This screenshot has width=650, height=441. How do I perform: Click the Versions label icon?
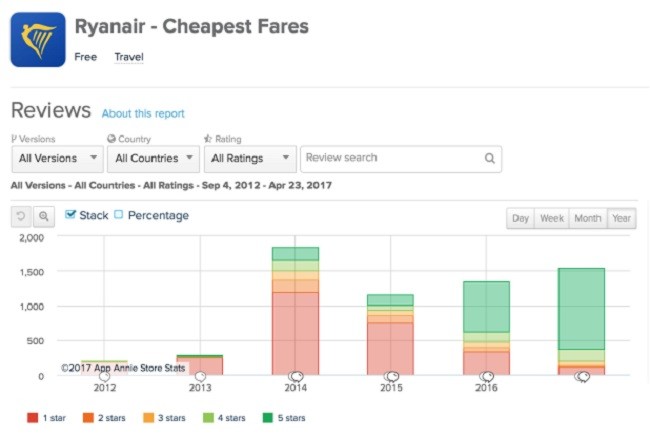point(14,139)
